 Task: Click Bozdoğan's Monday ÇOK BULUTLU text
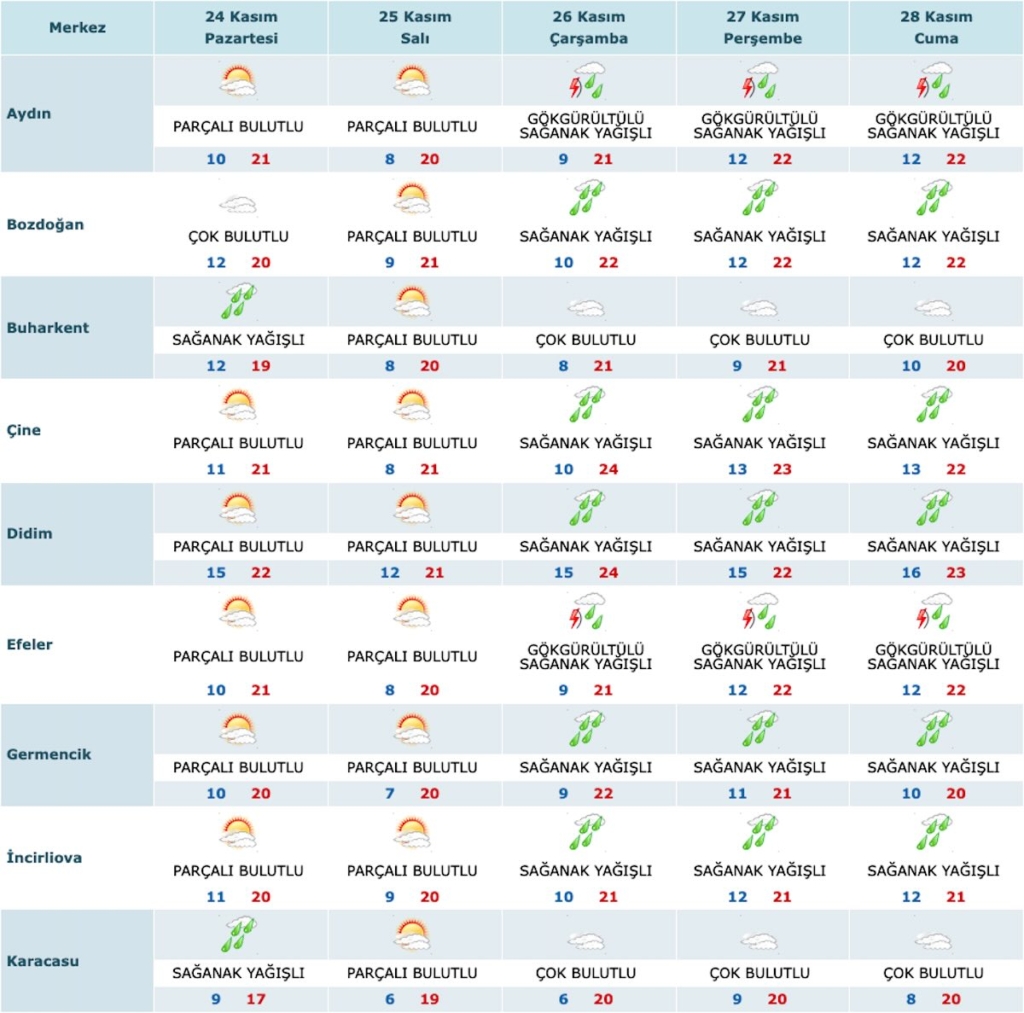click(238, 237)
